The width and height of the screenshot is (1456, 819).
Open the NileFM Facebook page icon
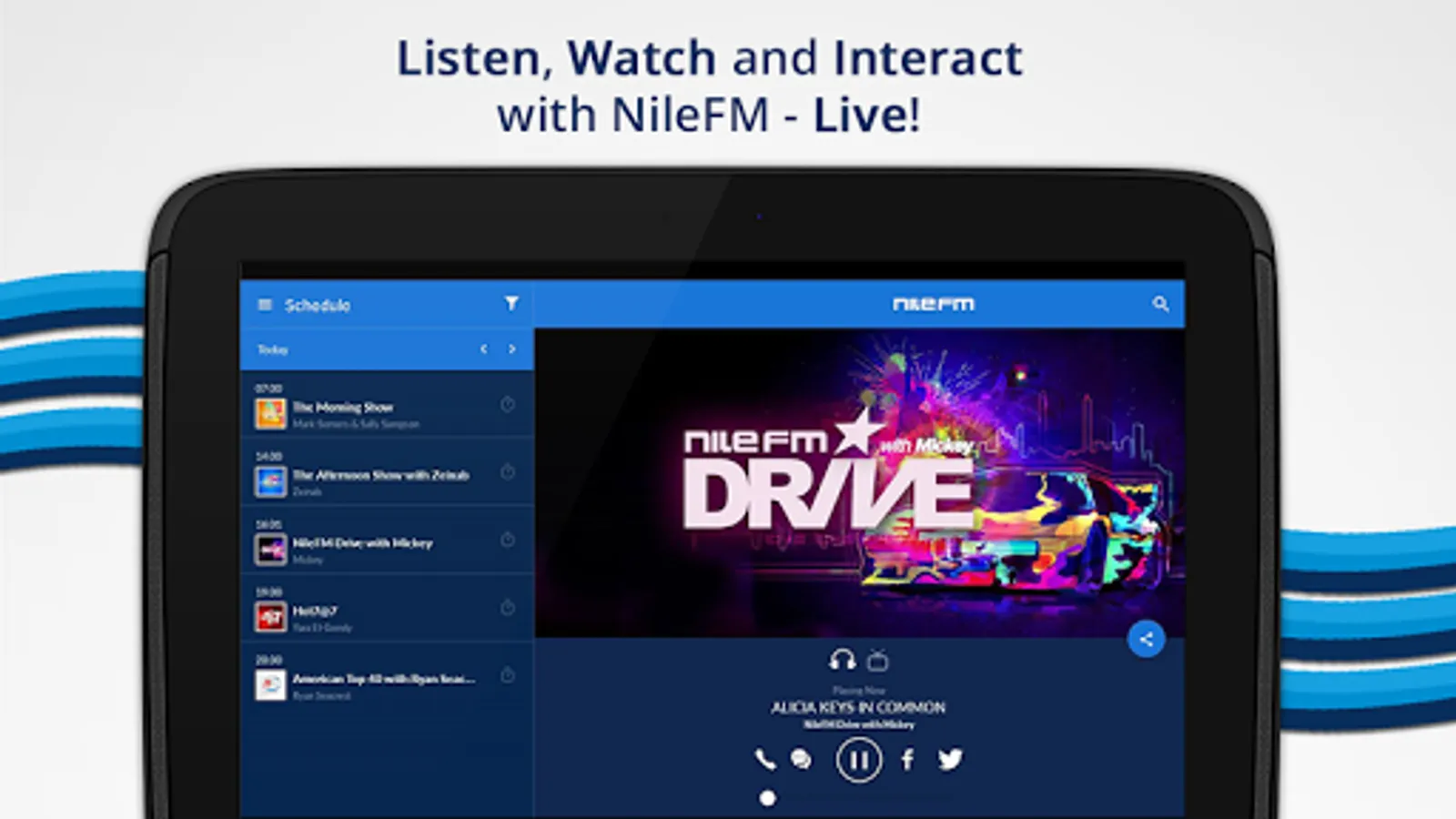(x=907, y=759)
